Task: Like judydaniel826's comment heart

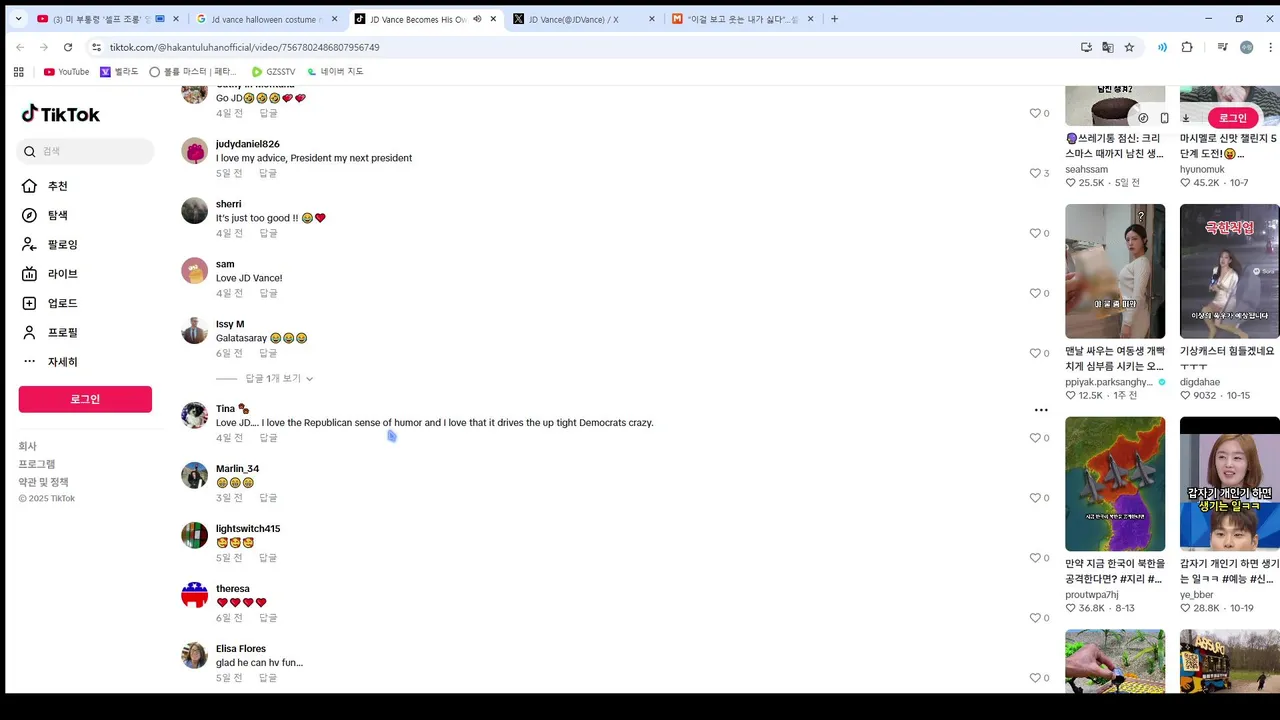Action: pos(1035,173)
